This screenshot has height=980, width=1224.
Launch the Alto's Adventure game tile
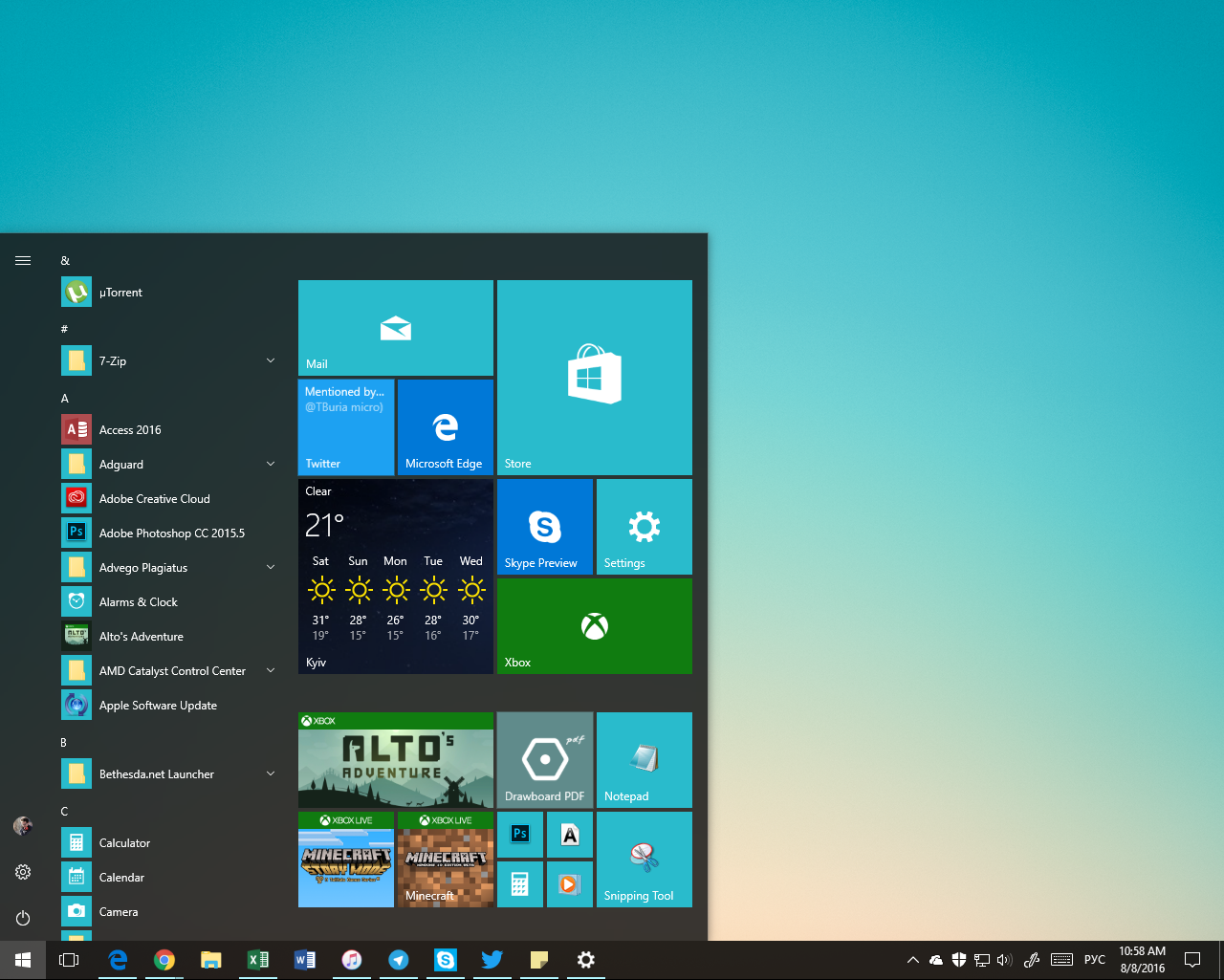click(x=396, y=760)
